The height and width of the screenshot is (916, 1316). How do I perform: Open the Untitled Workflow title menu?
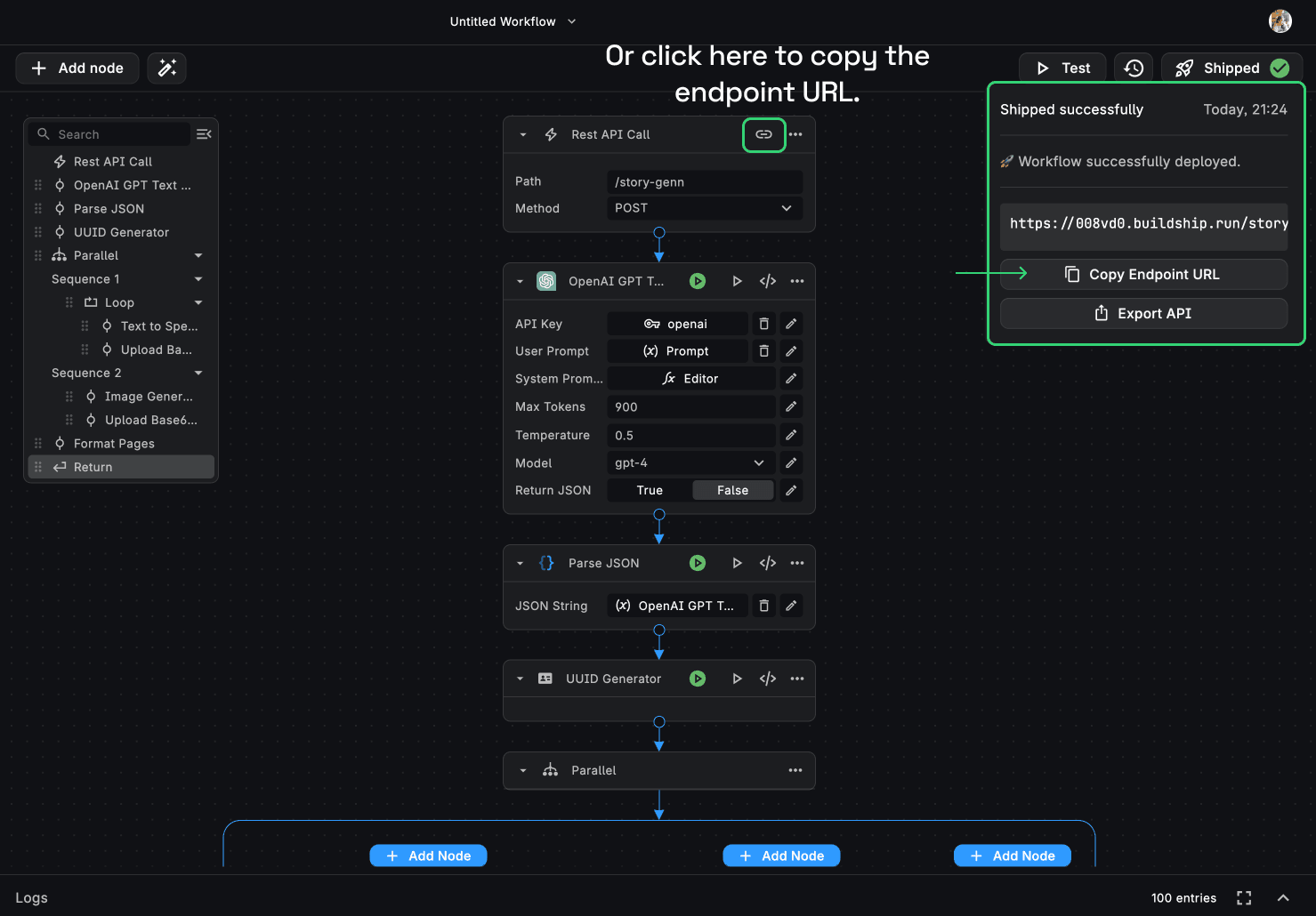pyautogui.click(x=513, y=21)
